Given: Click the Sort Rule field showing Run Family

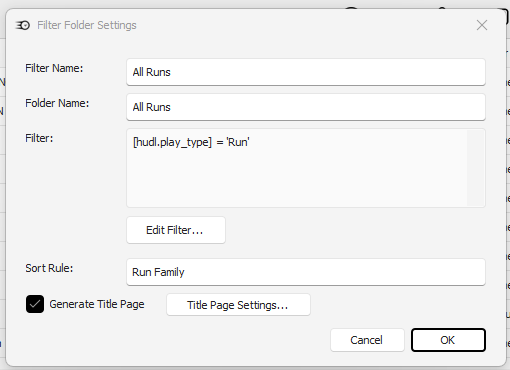Looking at the screenshot, I should pos(306,272).
